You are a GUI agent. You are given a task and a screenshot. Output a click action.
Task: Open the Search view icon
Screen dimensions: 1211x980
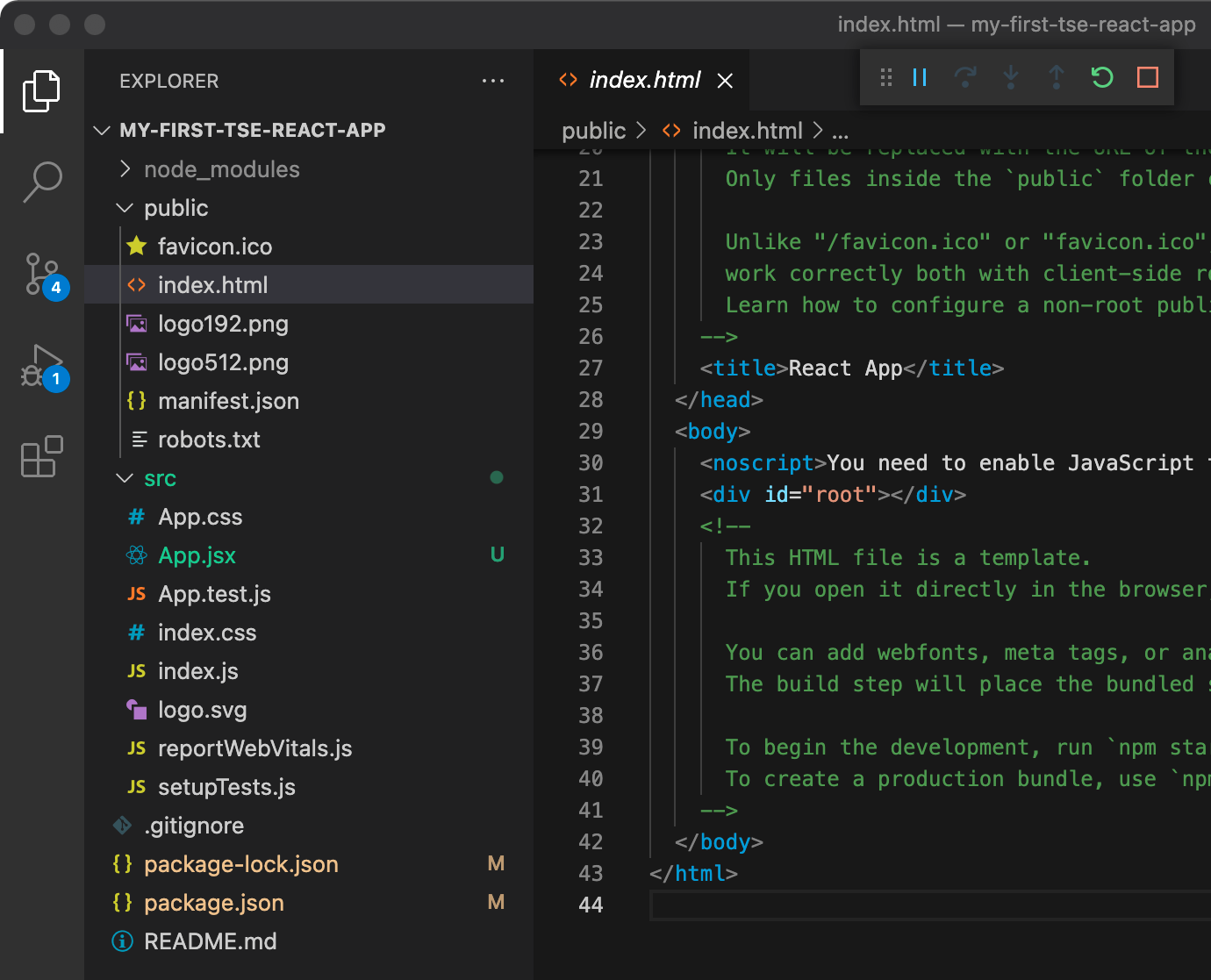41,182
